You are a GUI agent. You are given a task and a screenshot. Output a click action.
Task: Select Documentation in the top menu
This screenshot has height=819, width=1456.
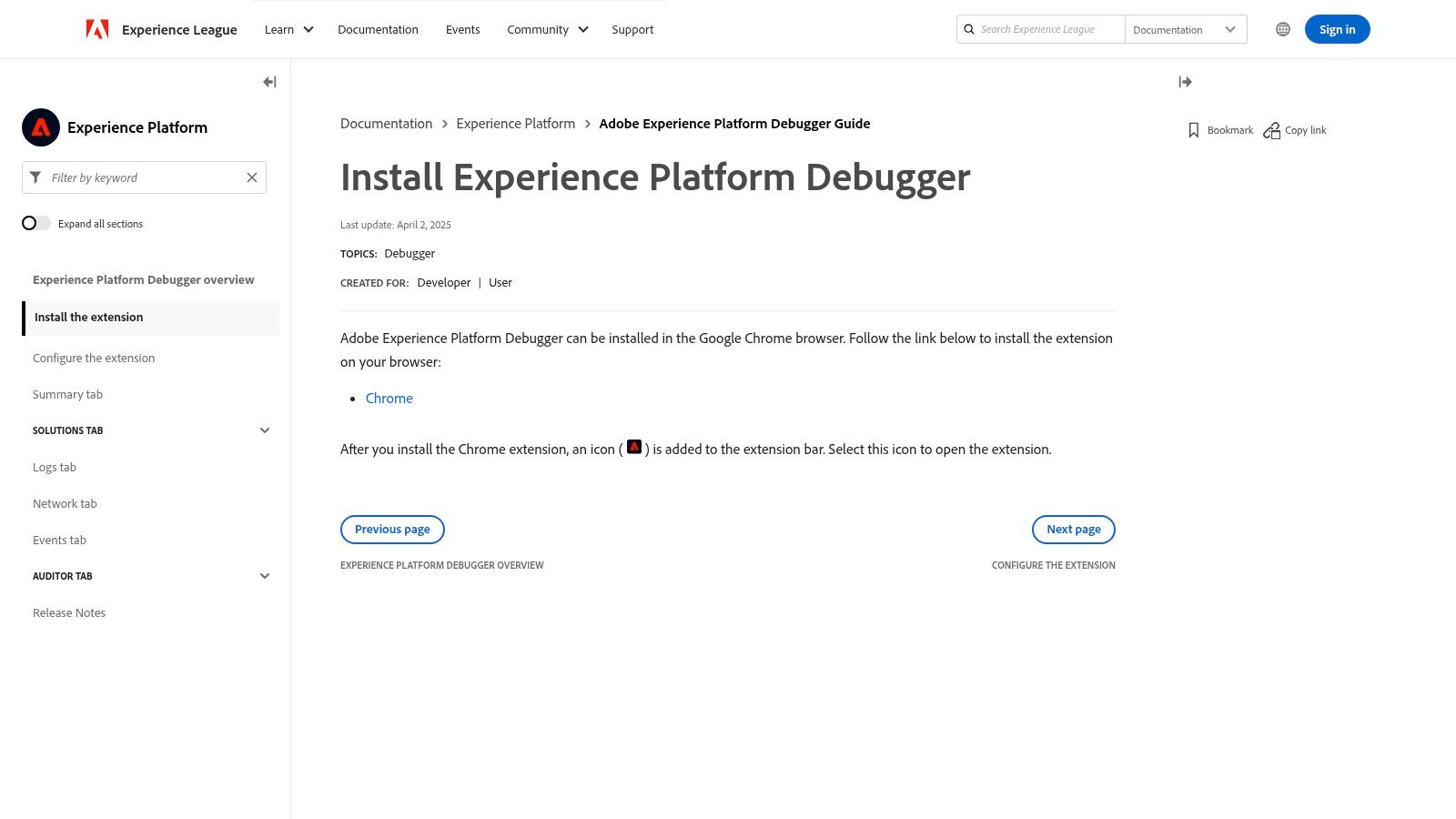378,29
